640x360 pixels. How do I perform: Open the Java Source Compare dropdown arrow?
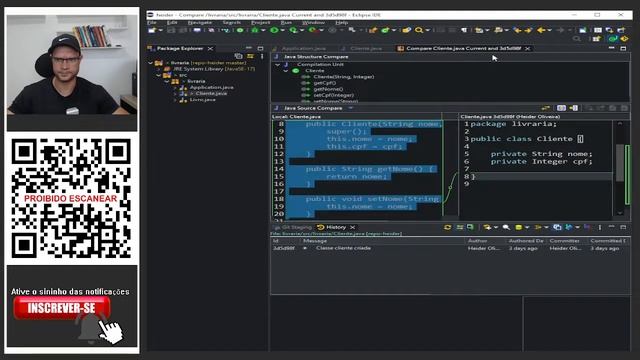point(351,108)
